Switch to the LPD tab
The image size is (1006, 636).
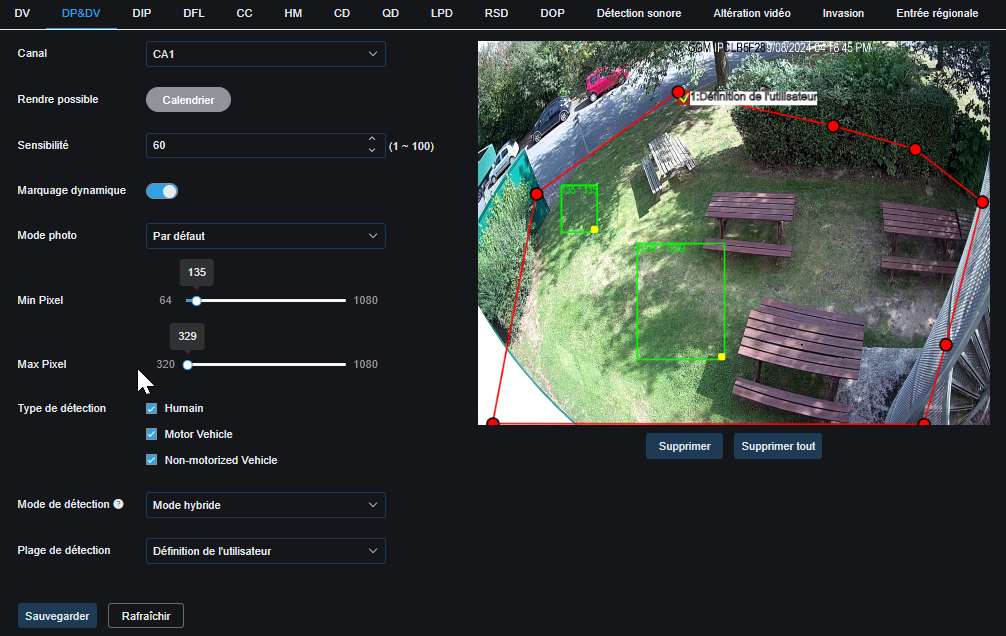440,13
